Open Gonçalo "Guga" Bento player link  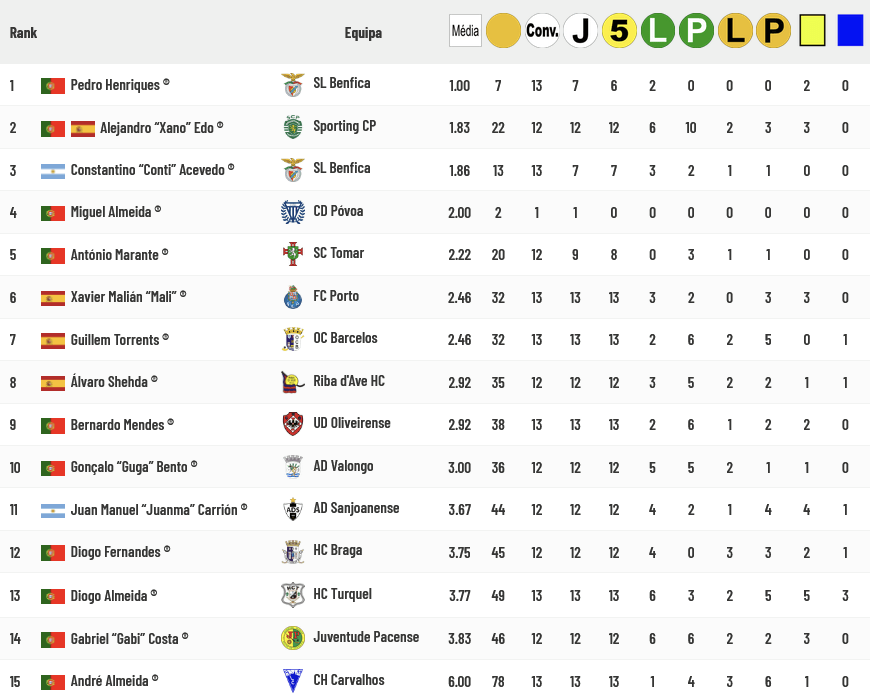click(x=129, y=467)
